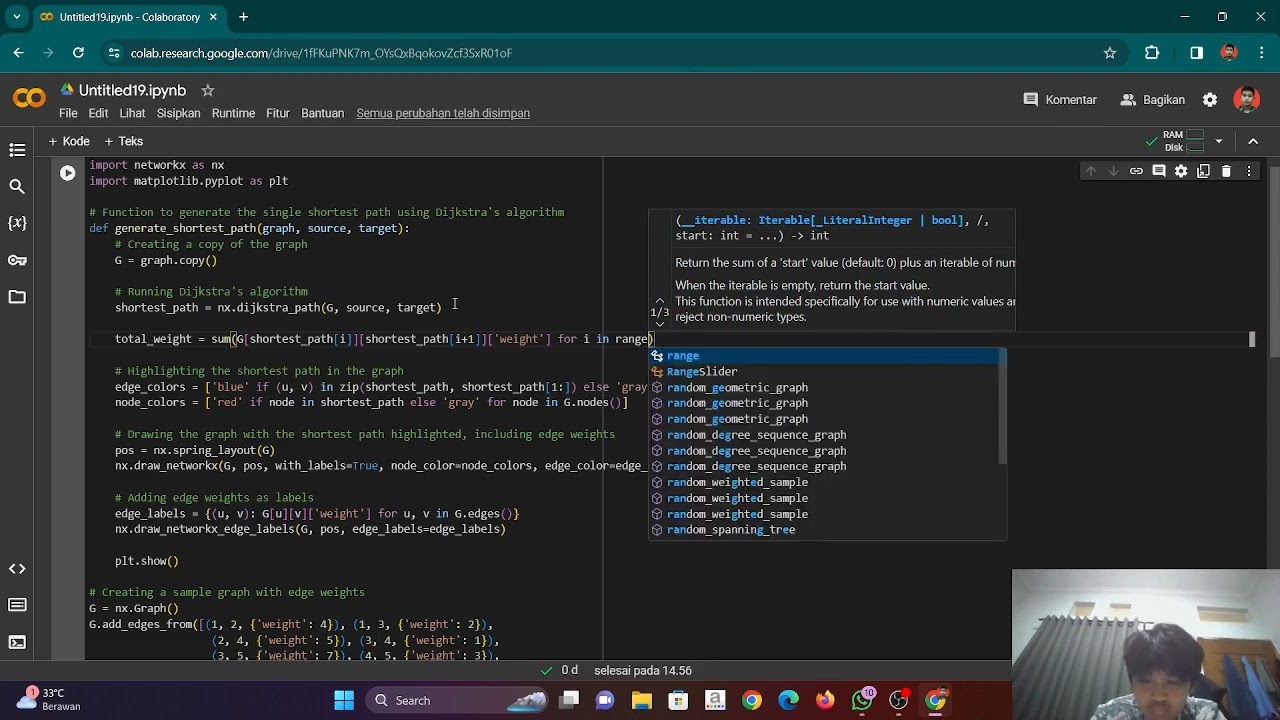Click the Chrome address bar URL
1280x720 pixels.
[x=321, y=53]
